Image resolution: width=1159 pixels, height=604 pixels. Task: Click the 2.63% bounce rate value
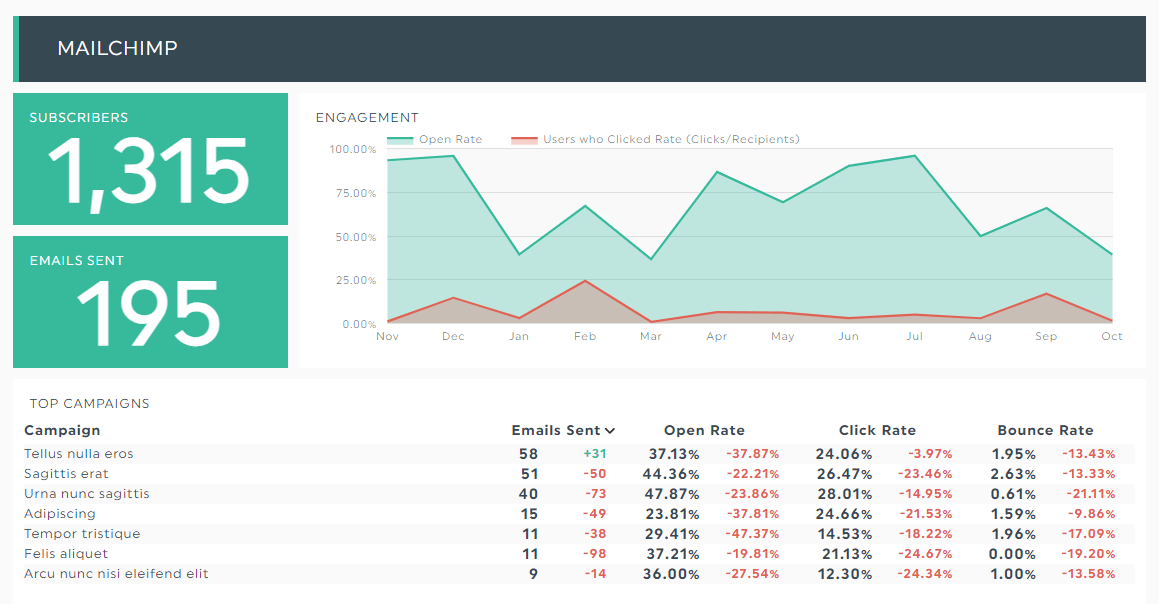pos(1013,474)
